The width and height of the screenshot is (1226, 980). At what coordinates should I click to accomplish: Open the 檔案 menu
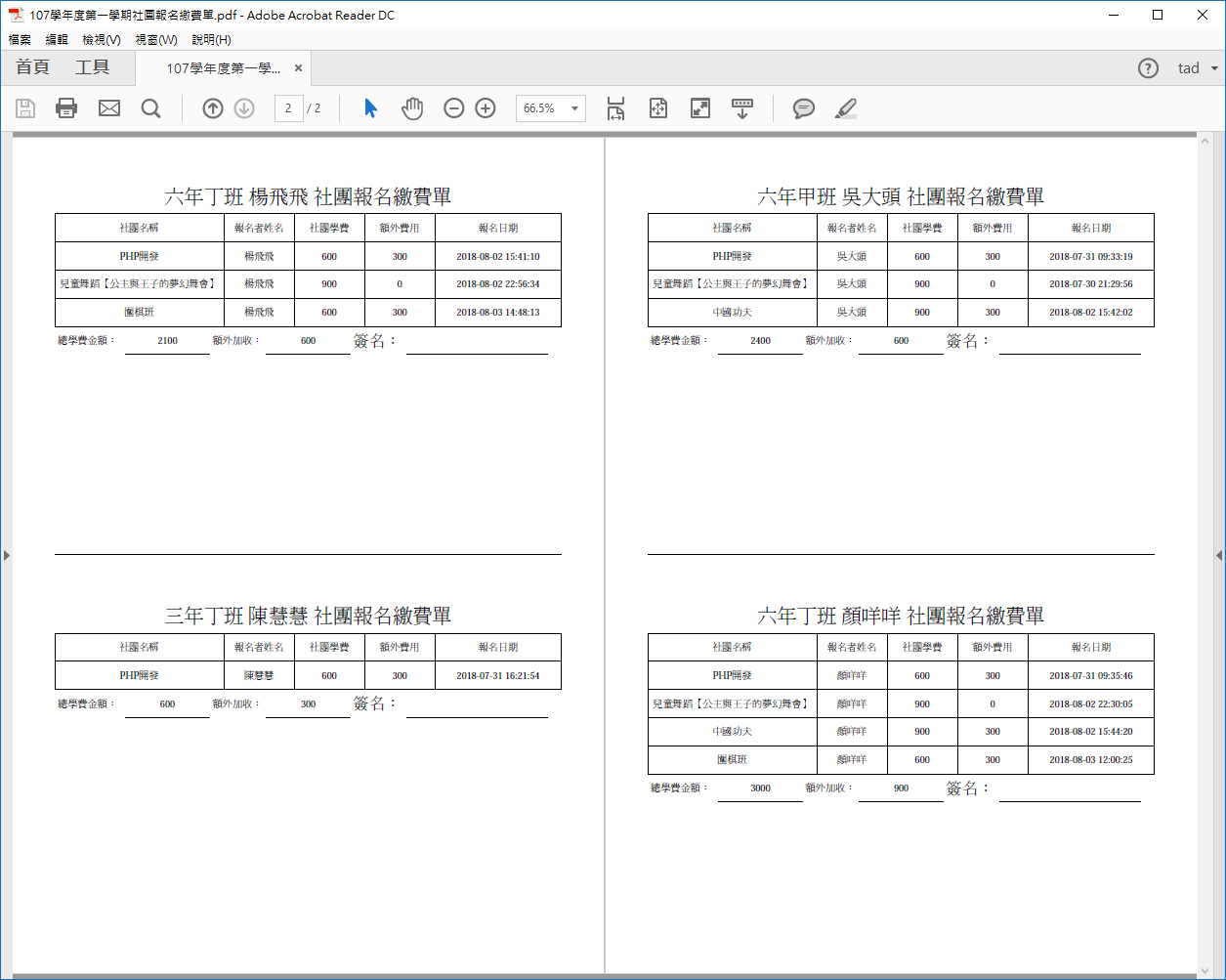point(20,40)
